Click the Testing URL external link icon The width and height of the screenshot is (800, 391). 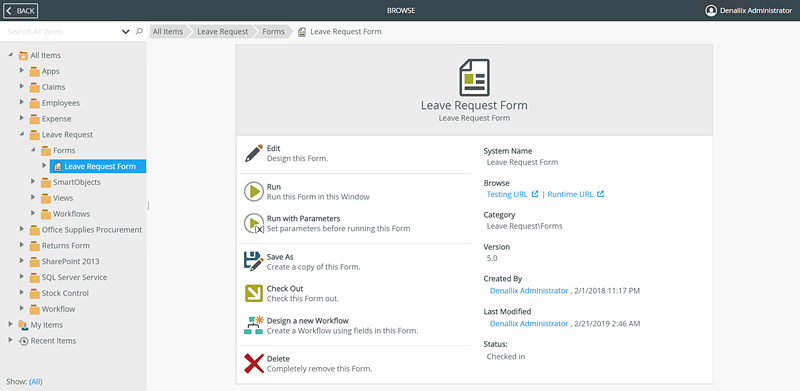(x=535, y=194)
